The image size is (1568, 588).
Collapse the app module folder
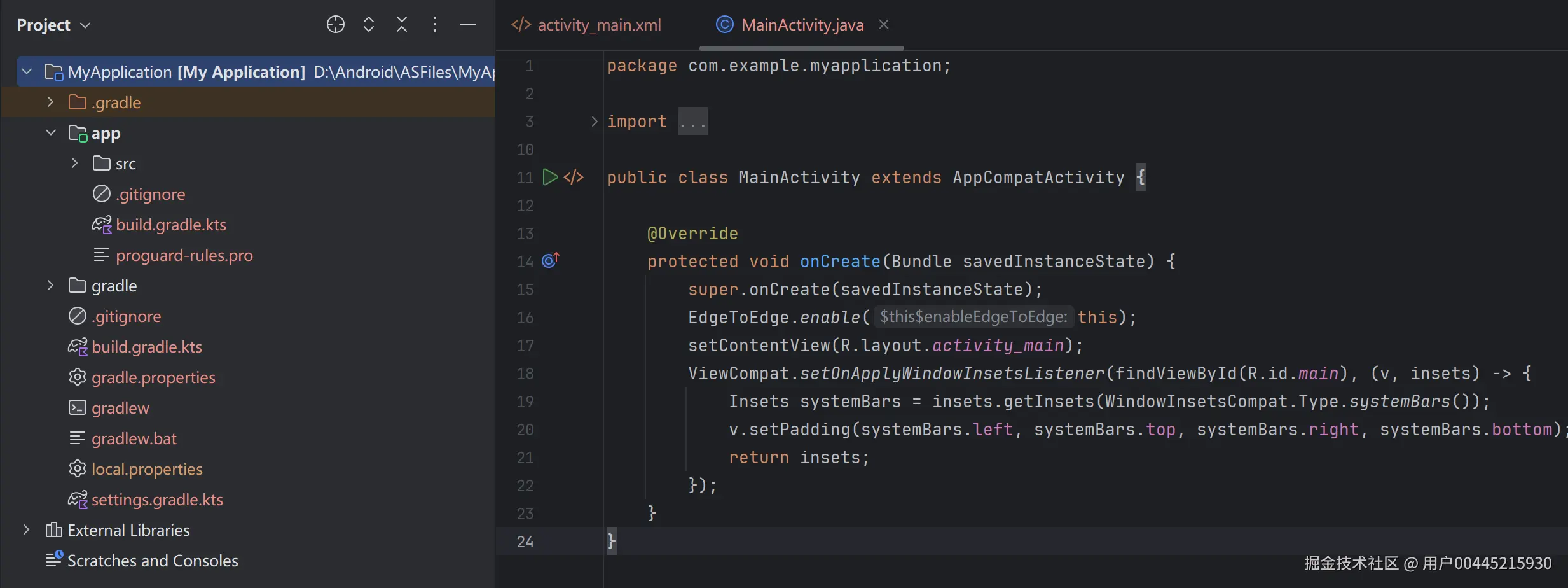pos(51,132)
